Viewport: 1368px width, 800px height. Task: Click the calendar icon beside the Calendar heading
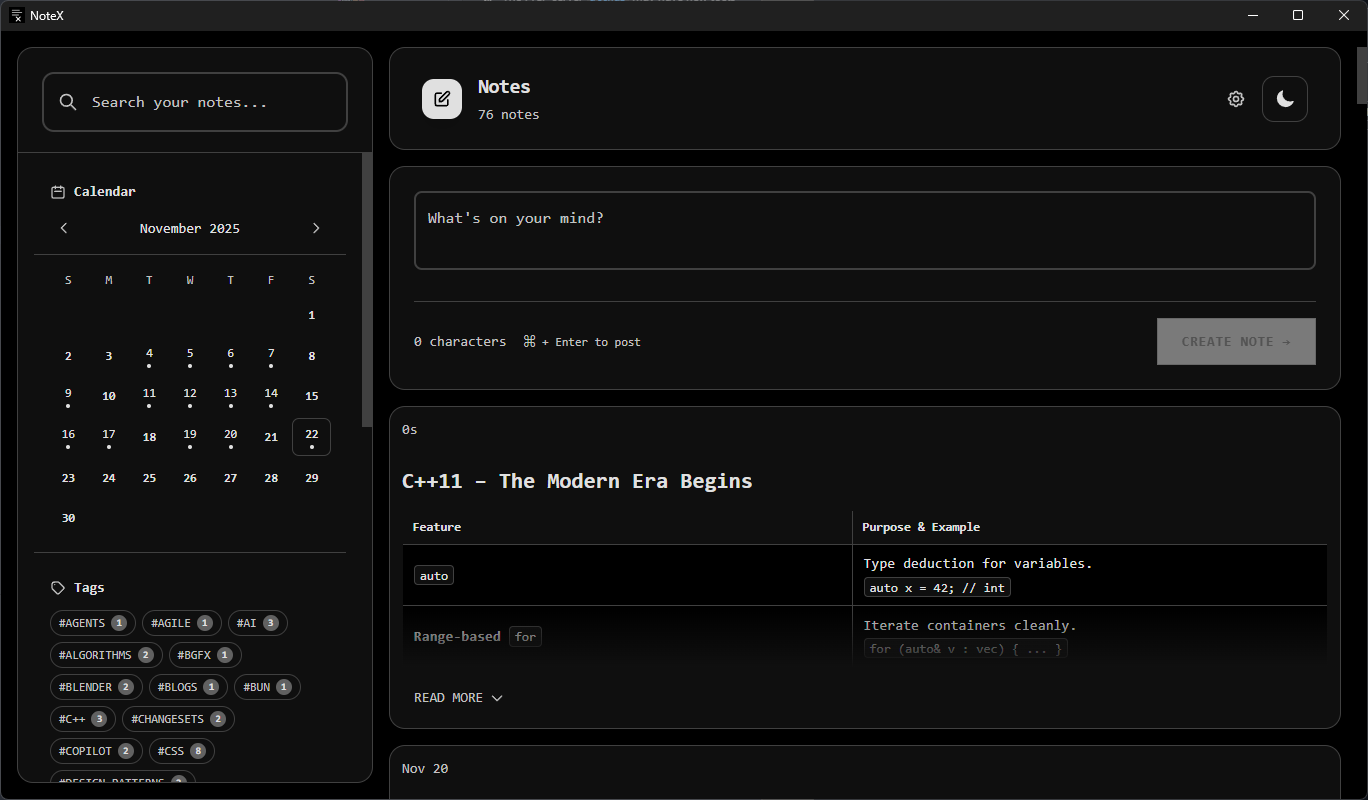58,191
